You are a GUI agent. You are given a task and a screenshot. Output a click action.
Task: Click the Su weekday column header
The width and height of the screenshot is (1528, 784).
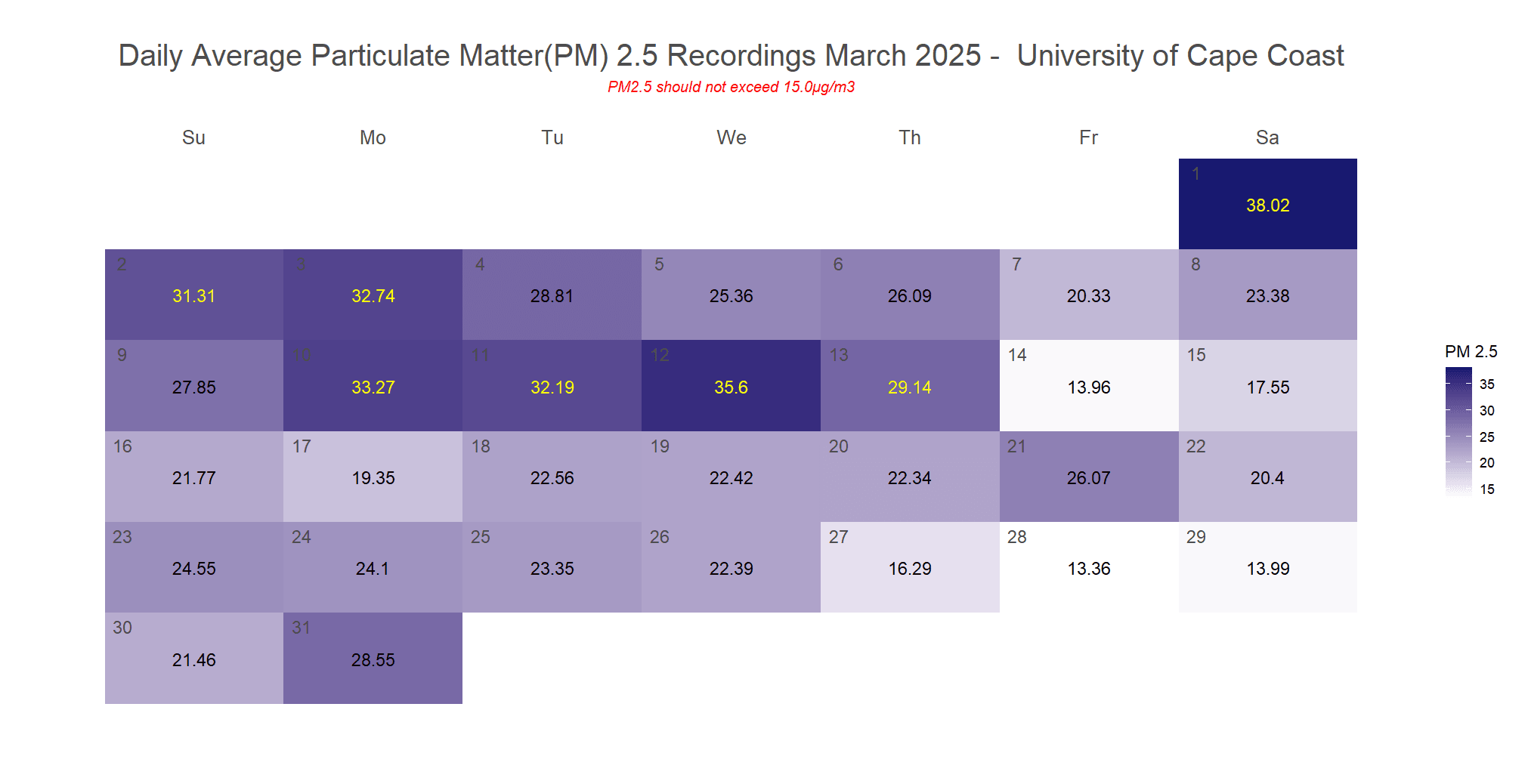coord(193,137)
